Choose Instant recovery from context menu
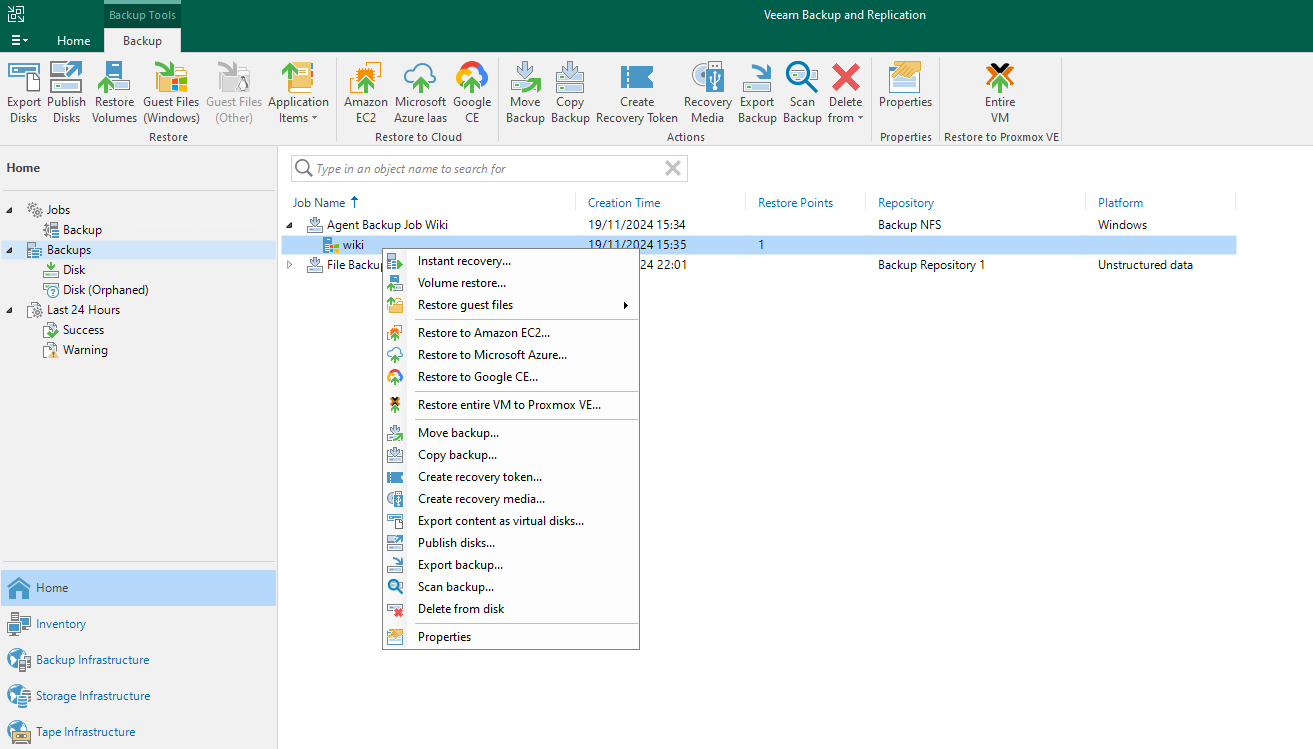1313x749 pixels. tap(464, 261)
